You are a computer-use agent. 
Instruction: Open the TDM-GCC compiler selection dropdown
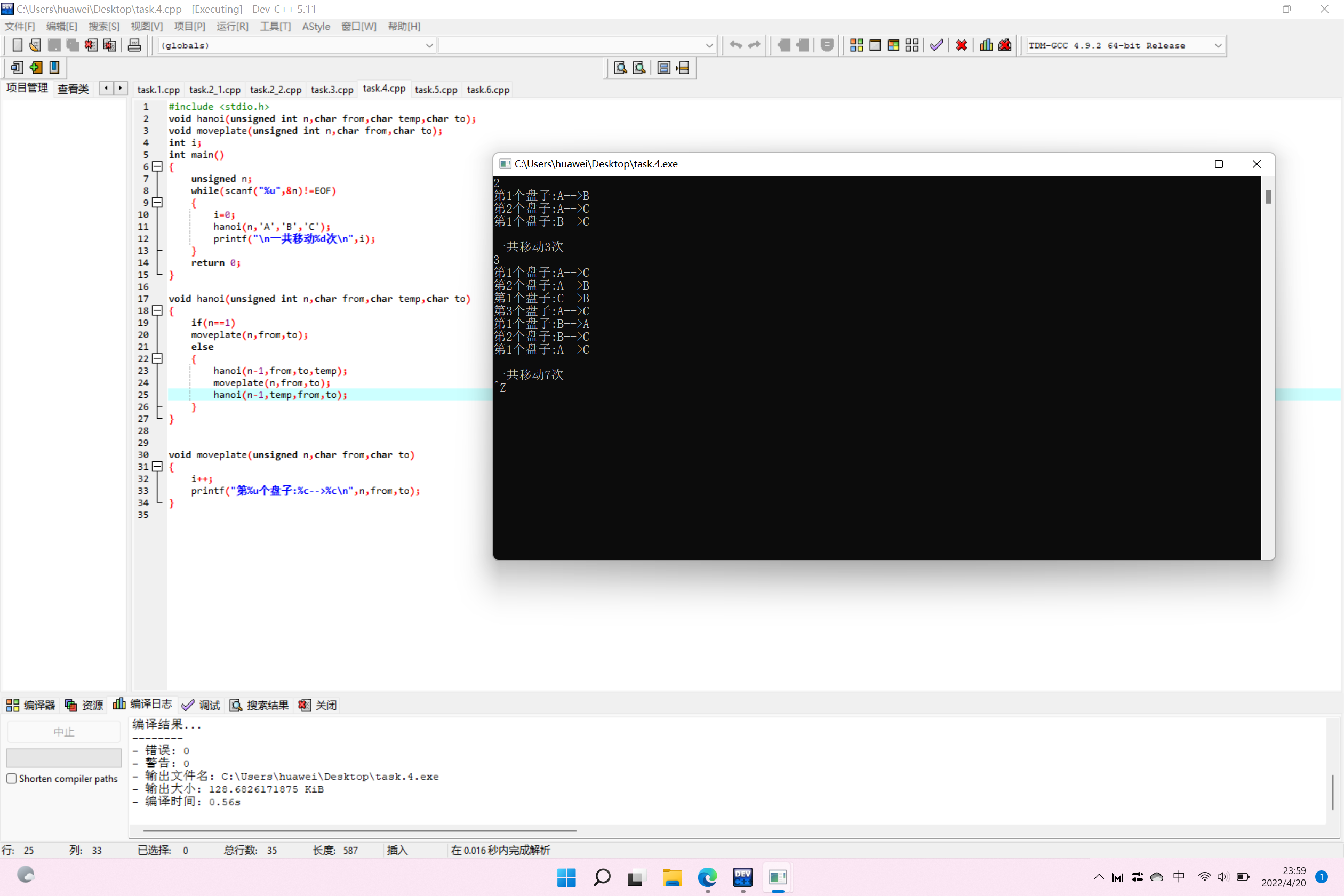pos(1218,46)
